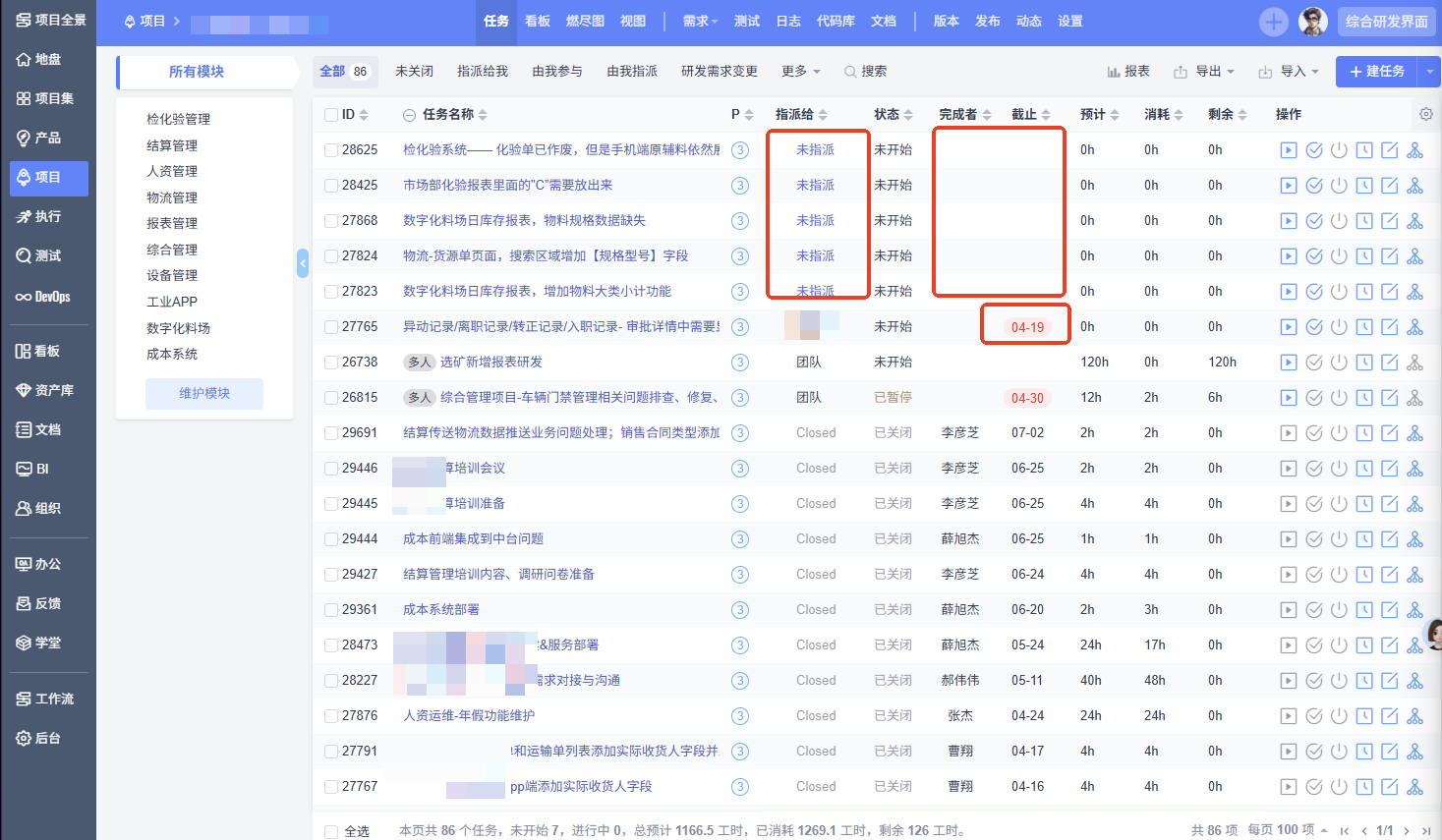Assign task 28625 via 未指派 link
This screenshot has width=1442, height=840.
815,150
